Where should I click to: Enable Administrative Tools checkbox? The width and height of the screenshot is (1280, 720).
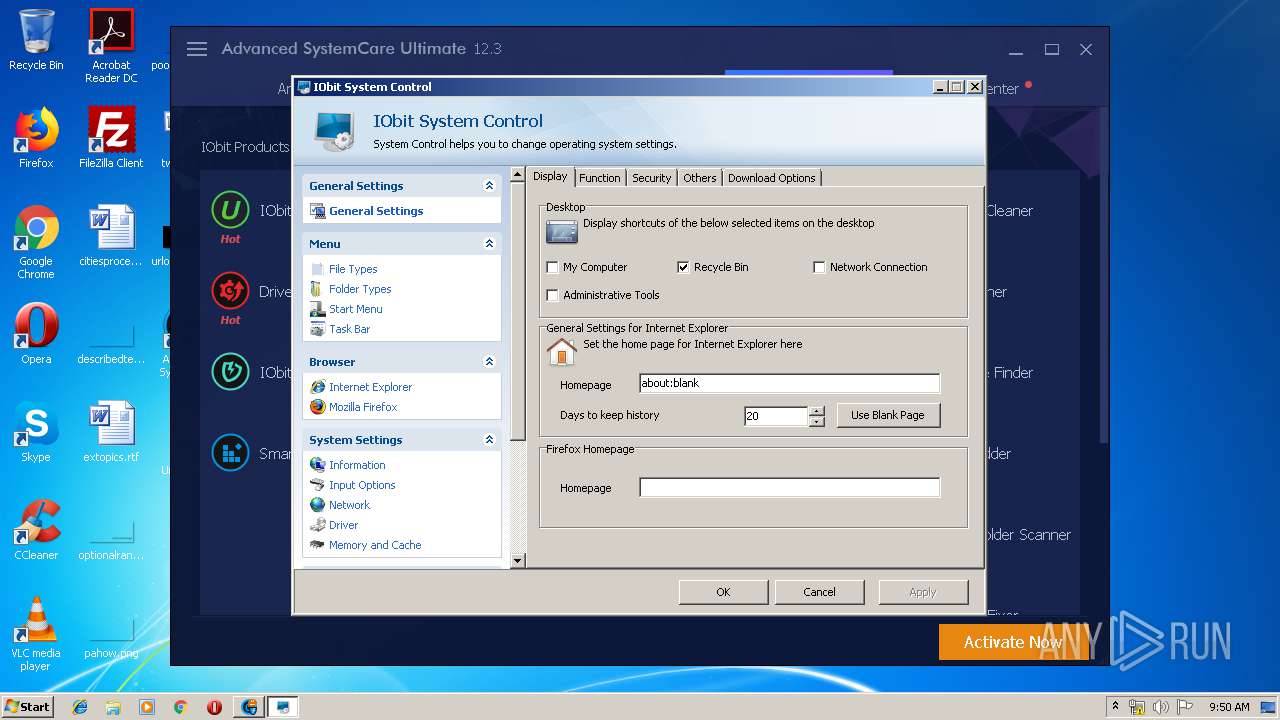(552, 295)
